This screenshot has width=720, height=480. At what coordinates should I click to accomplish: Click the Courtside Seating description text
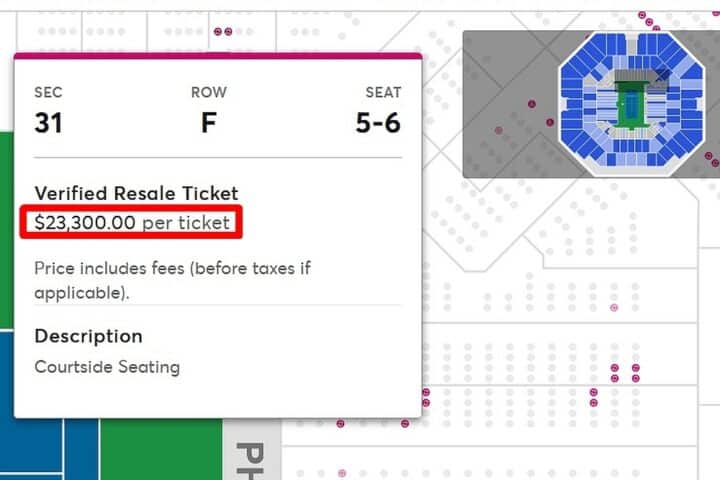(107, 367)
